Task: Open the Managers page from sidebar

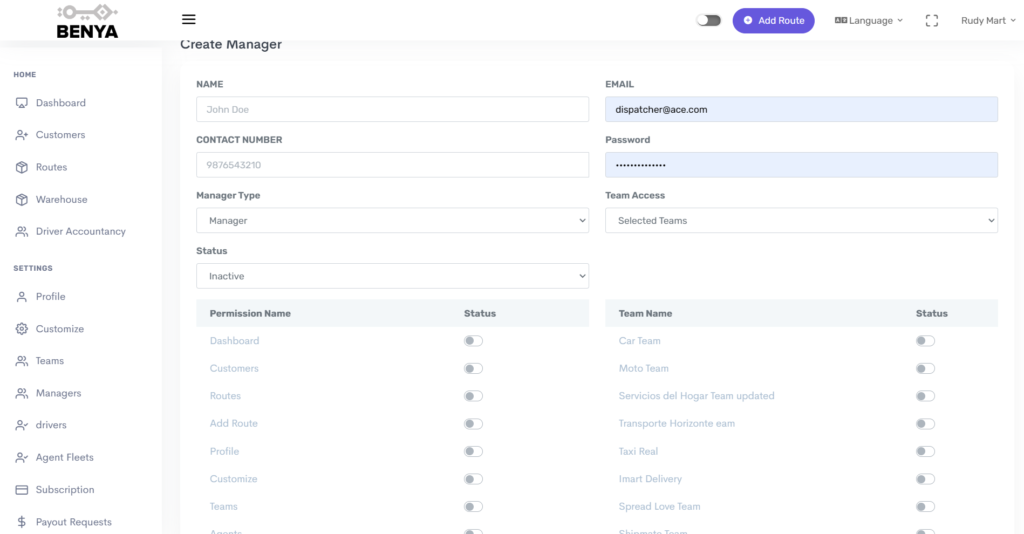Action: pos(58,393)
